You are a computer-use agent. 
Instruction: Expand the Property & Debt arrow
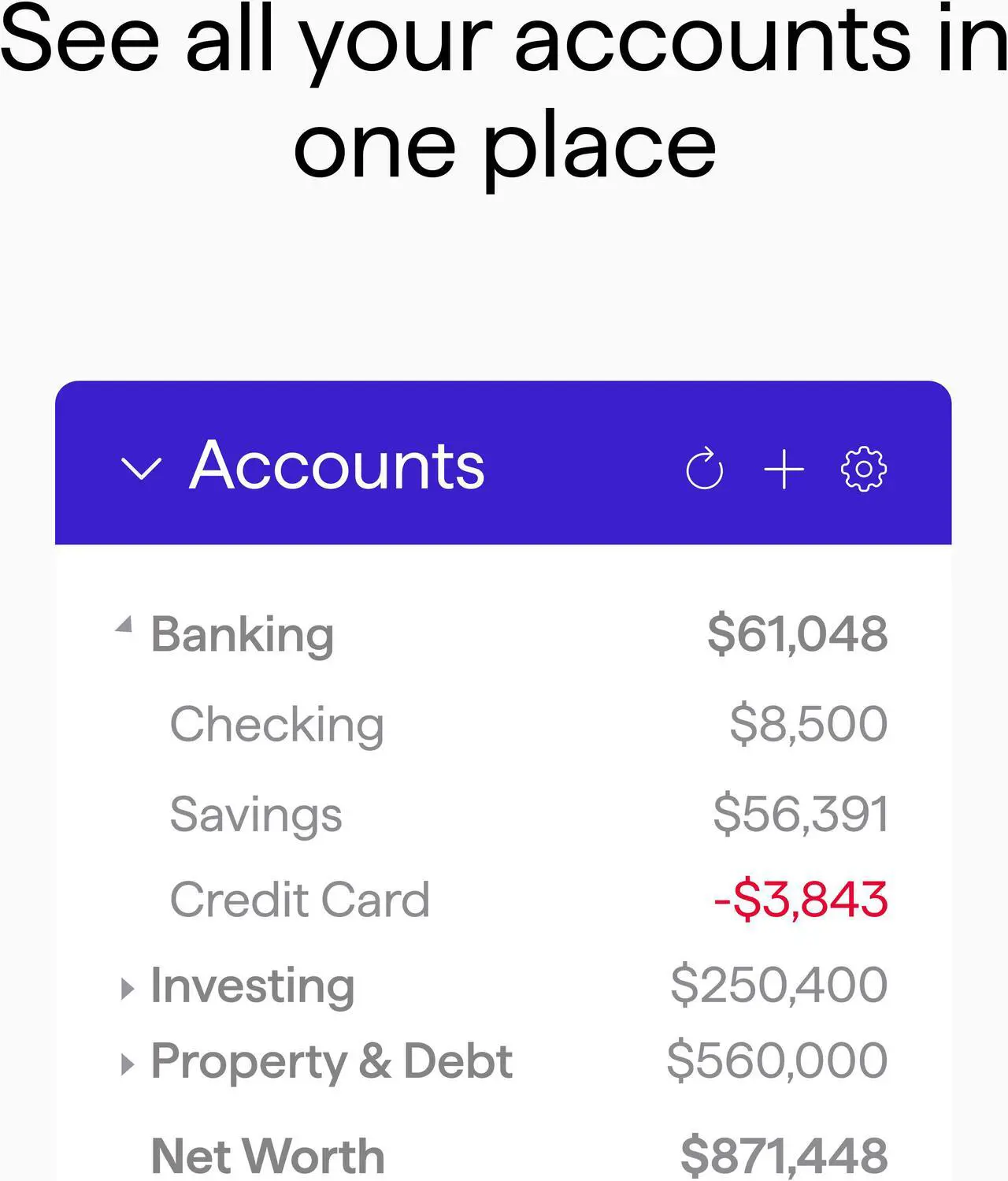click(127, 1064)
